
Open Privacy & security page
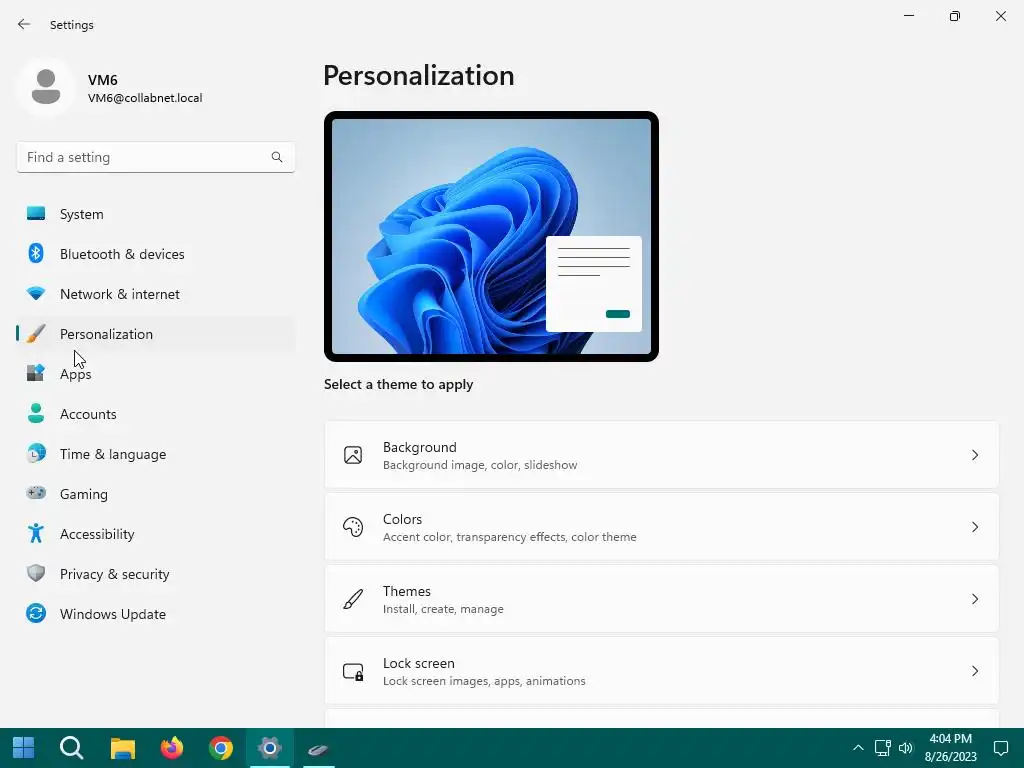155,574
